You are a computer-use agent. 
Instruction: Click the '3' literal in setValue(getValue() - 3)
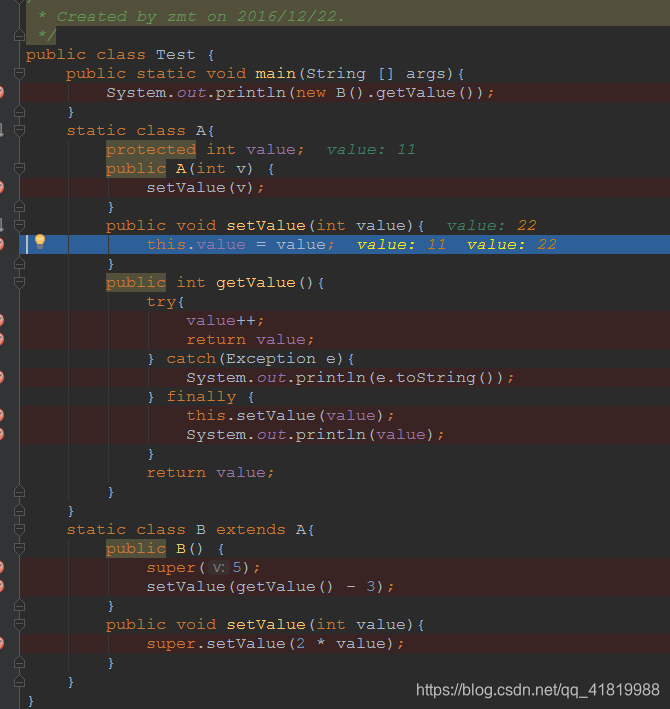click(371, 586)
